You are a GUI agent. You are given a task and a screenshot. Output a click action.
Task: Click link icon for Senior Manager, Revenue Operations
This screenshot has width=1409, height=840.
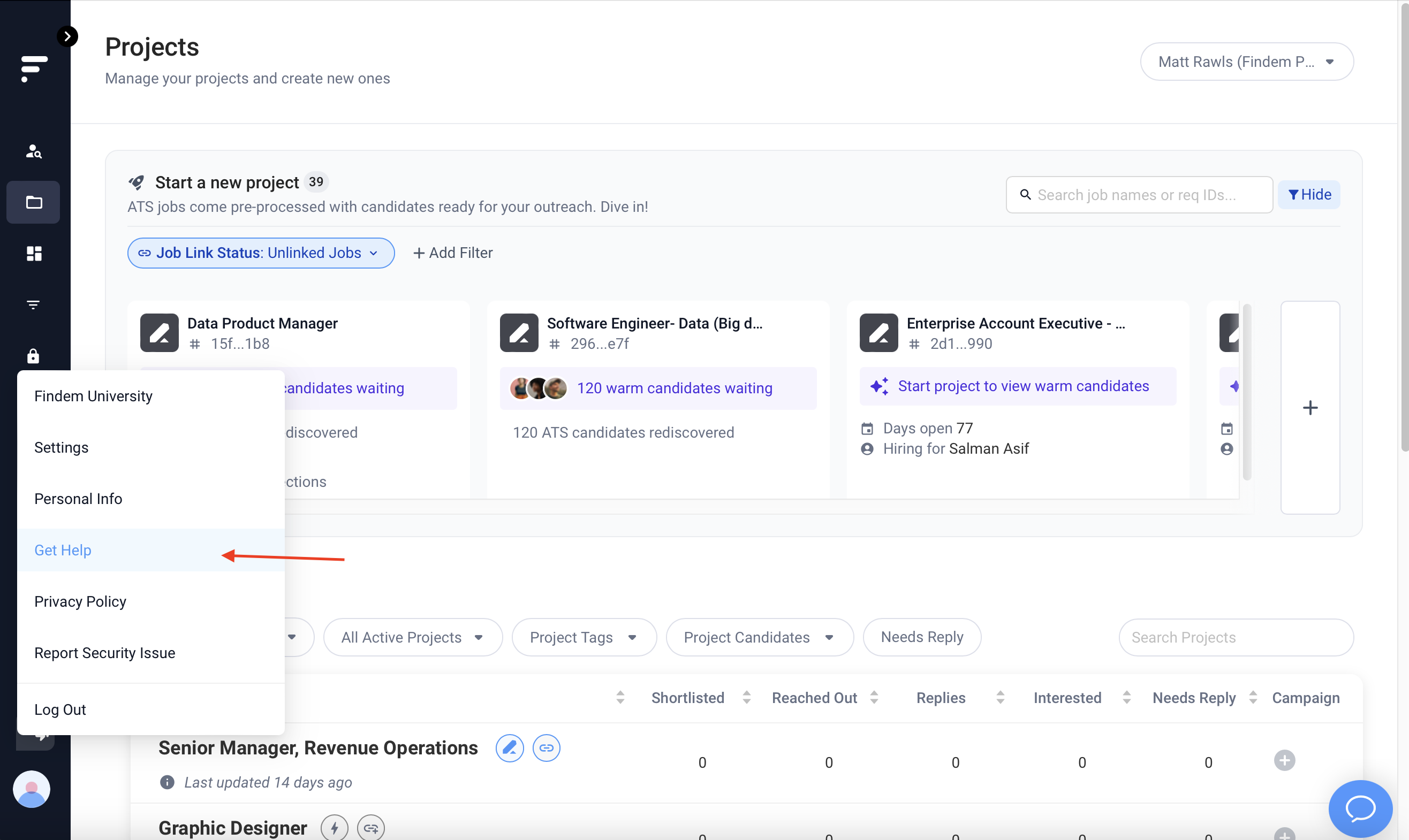tap(547, 748)
